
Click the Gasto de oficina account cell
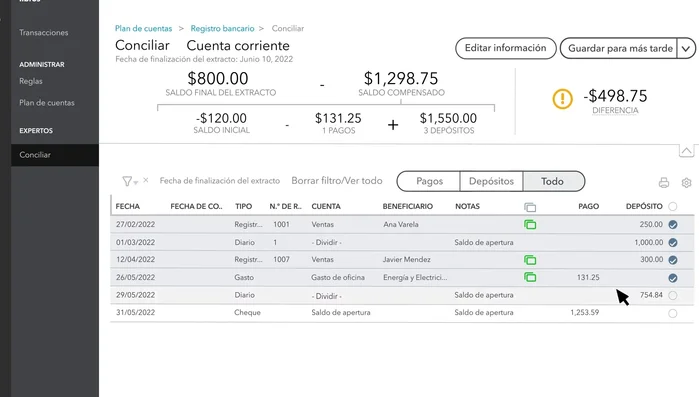pos(338,277)
